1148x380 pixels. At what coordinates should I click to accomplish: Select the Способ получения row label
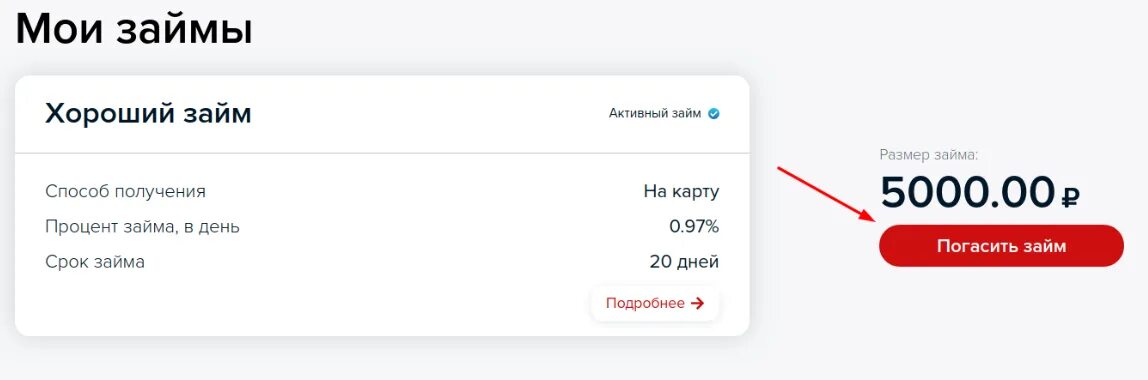(125, 192)
